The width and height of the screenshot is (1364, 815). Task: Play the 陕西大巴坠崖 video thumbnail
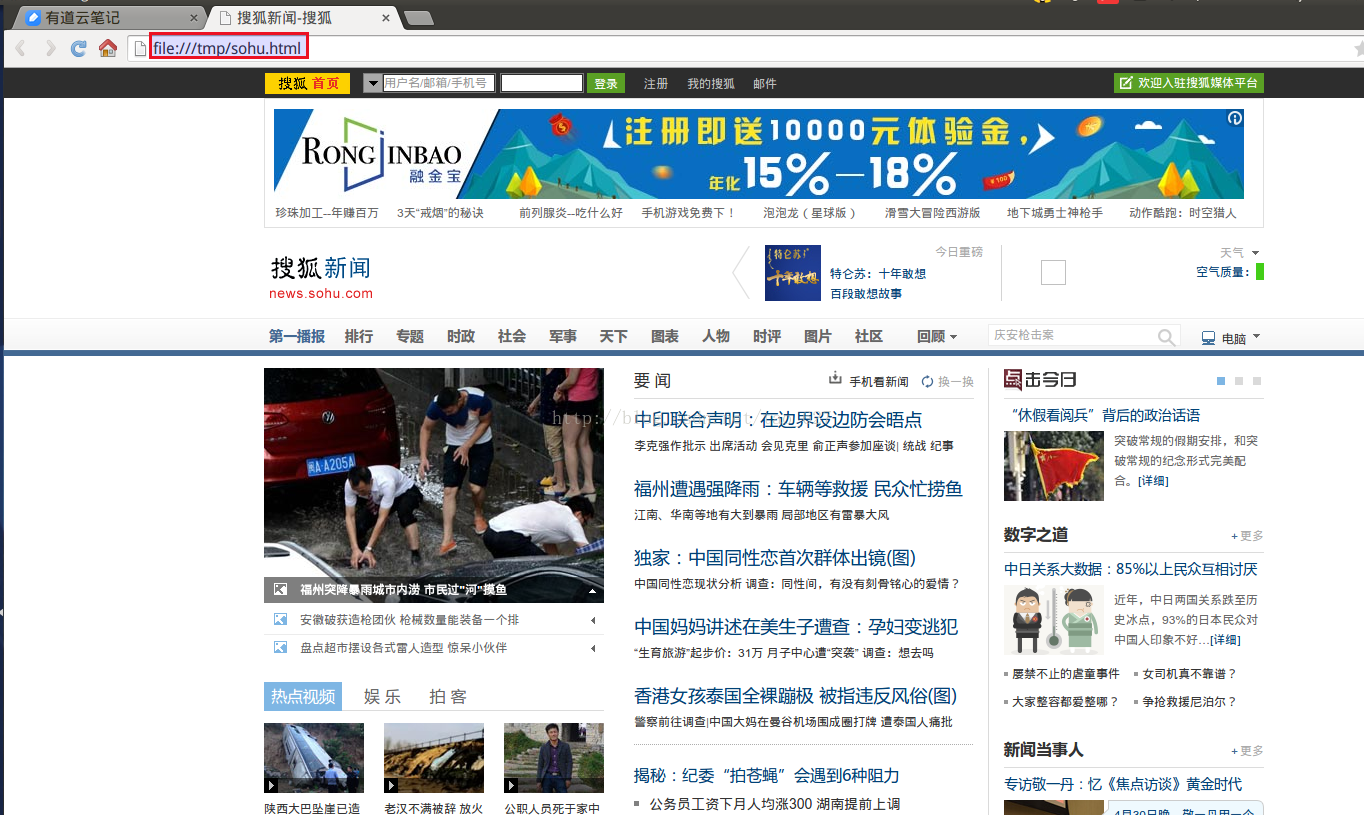(314, 758)
